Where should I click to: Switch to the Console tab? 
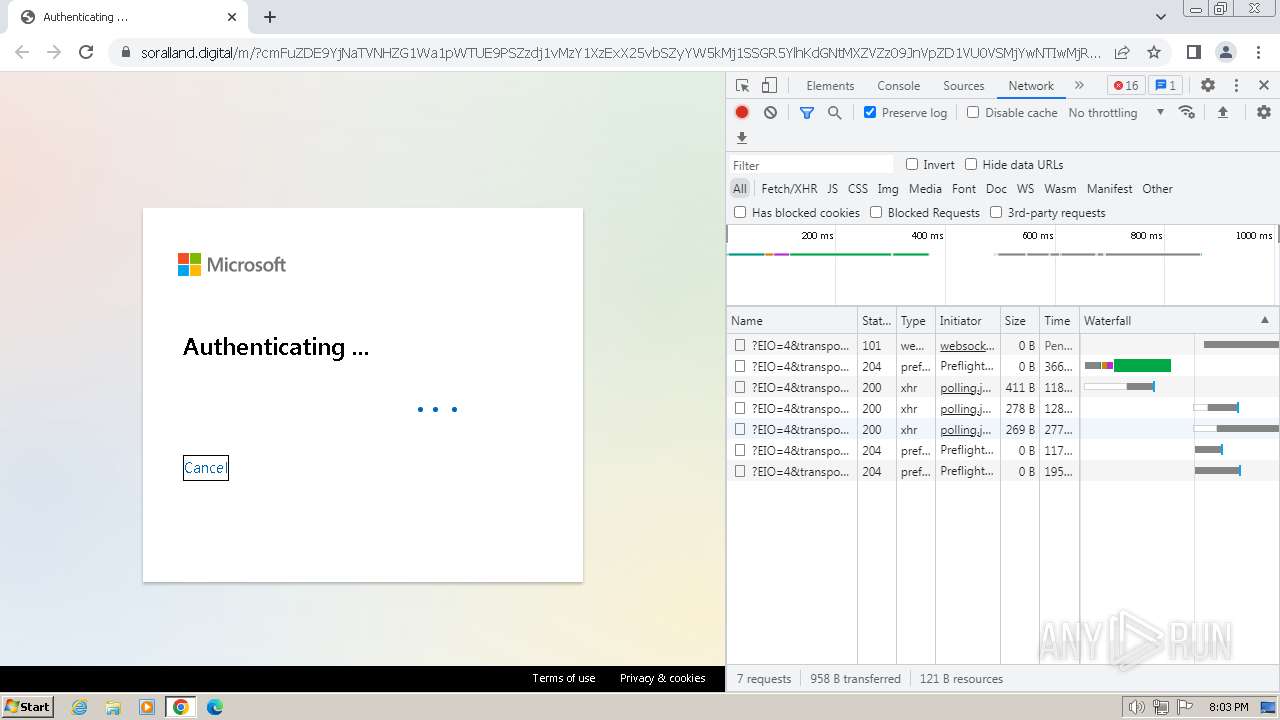point(898,86)
